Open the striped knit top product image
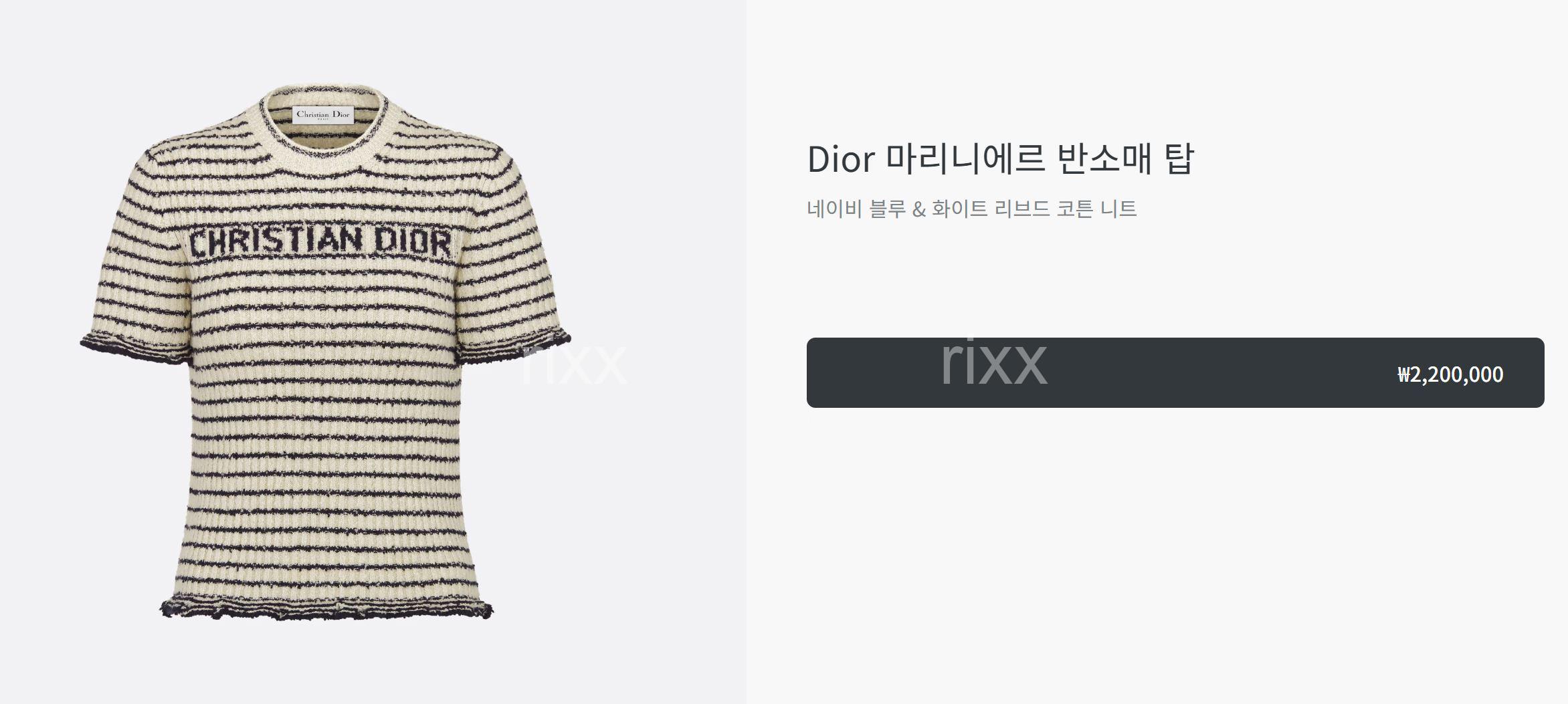This screenshot has width=1568, height=704. pyautogui.click(x=325, y=353)
